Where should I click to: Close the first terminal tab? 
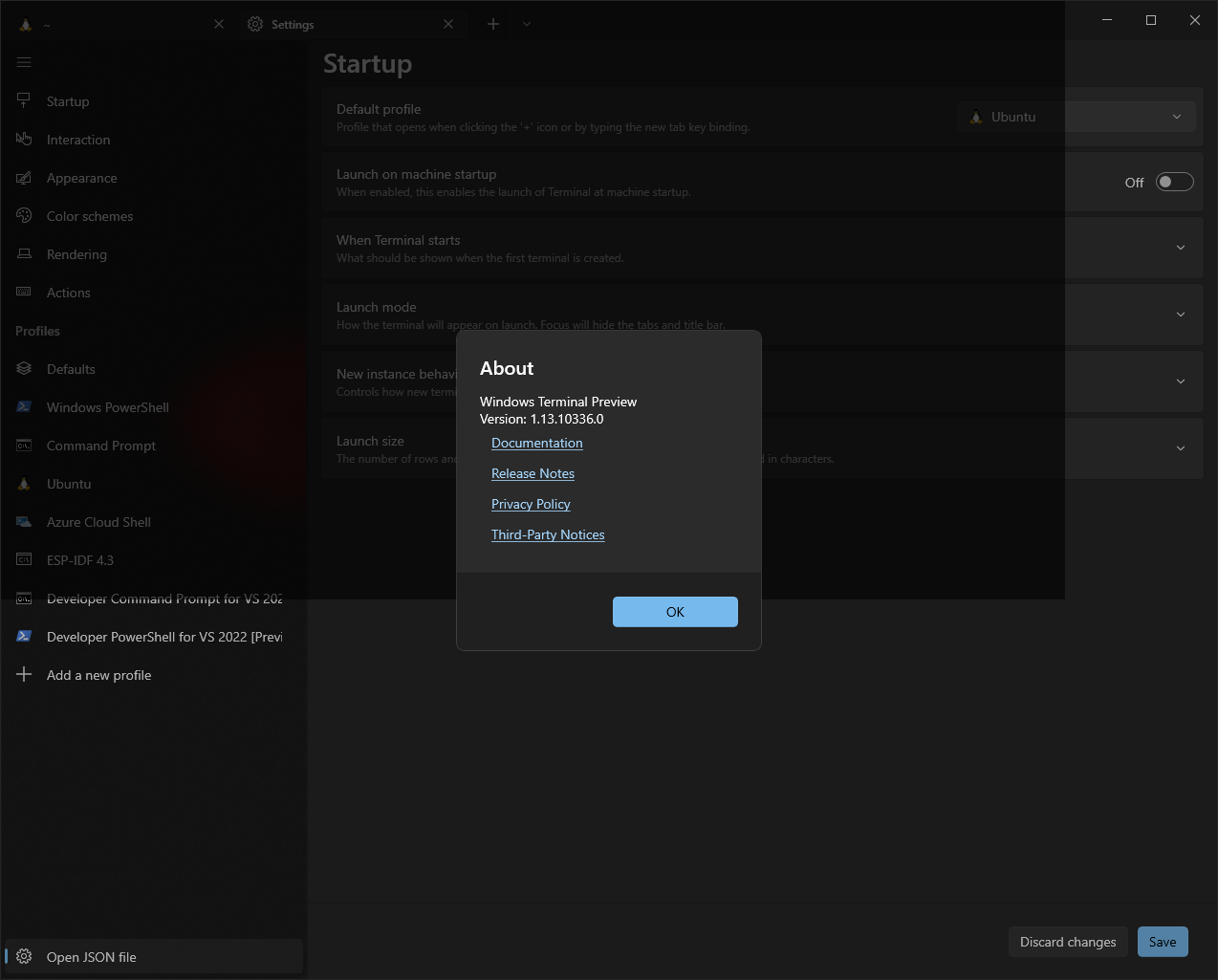tap(219, 24)
